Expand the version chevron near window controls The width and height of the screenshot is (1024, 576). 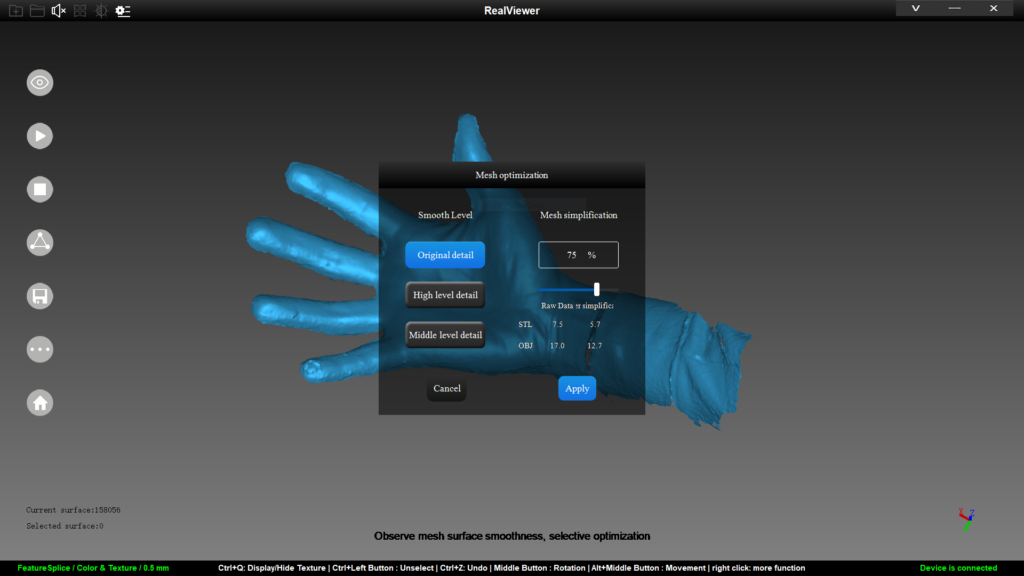coord(915,8)
